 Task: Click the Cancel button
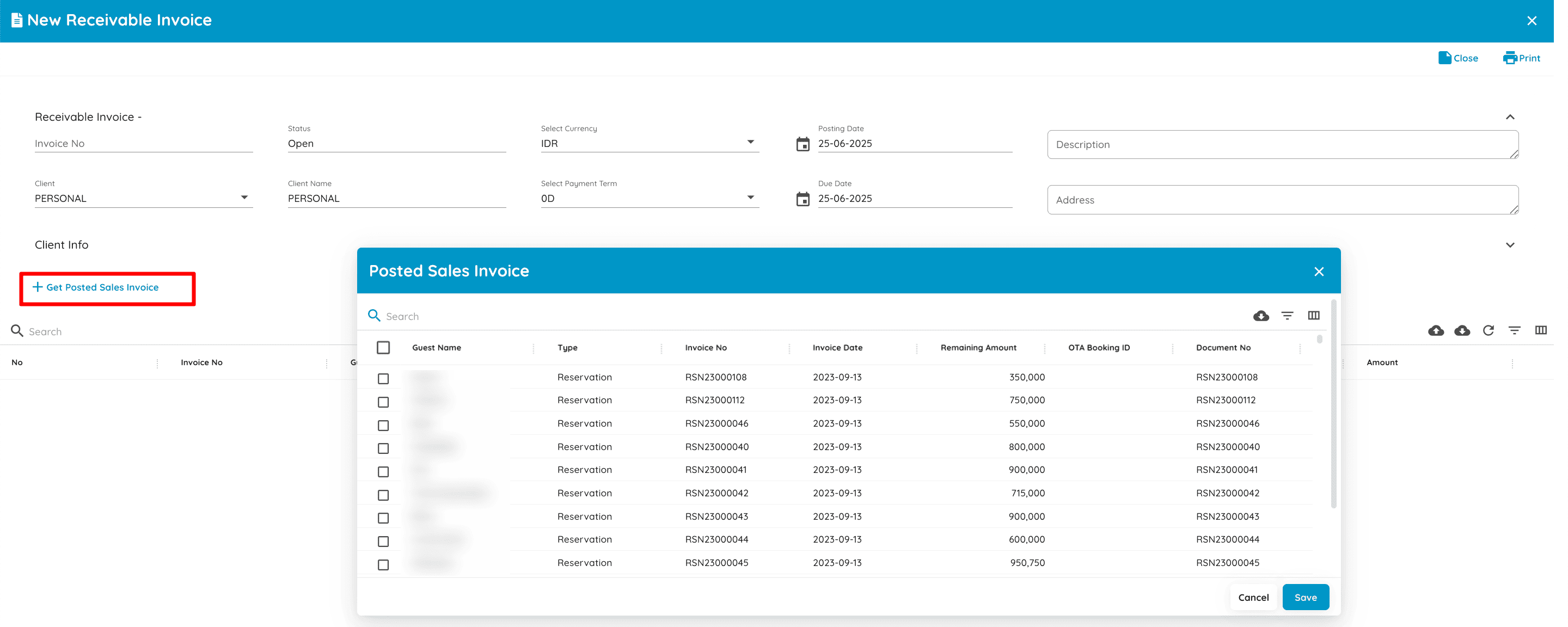[x=1253, y=597]
